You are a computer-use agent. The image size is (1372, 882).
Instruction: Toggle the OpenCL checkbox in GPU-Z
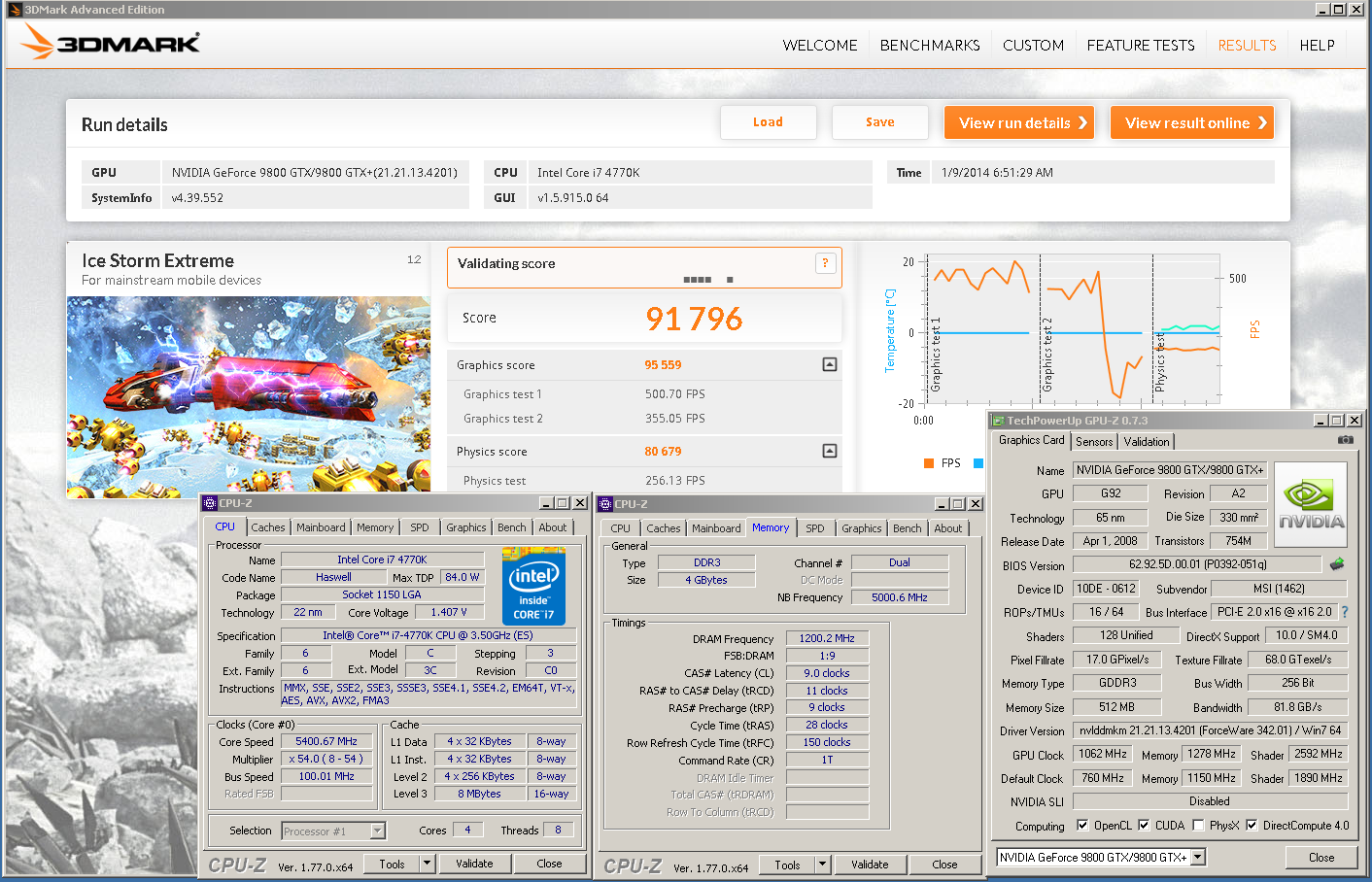pyautogui.click(x=1082, y=826)
